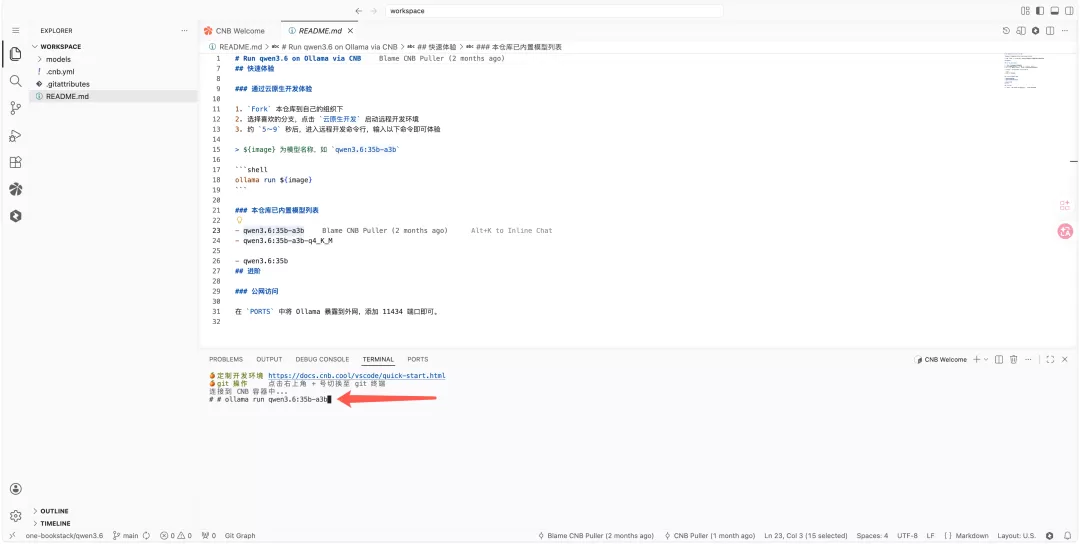
Task: Toggle the secondary side bar
Action: tap(1068, 11)
